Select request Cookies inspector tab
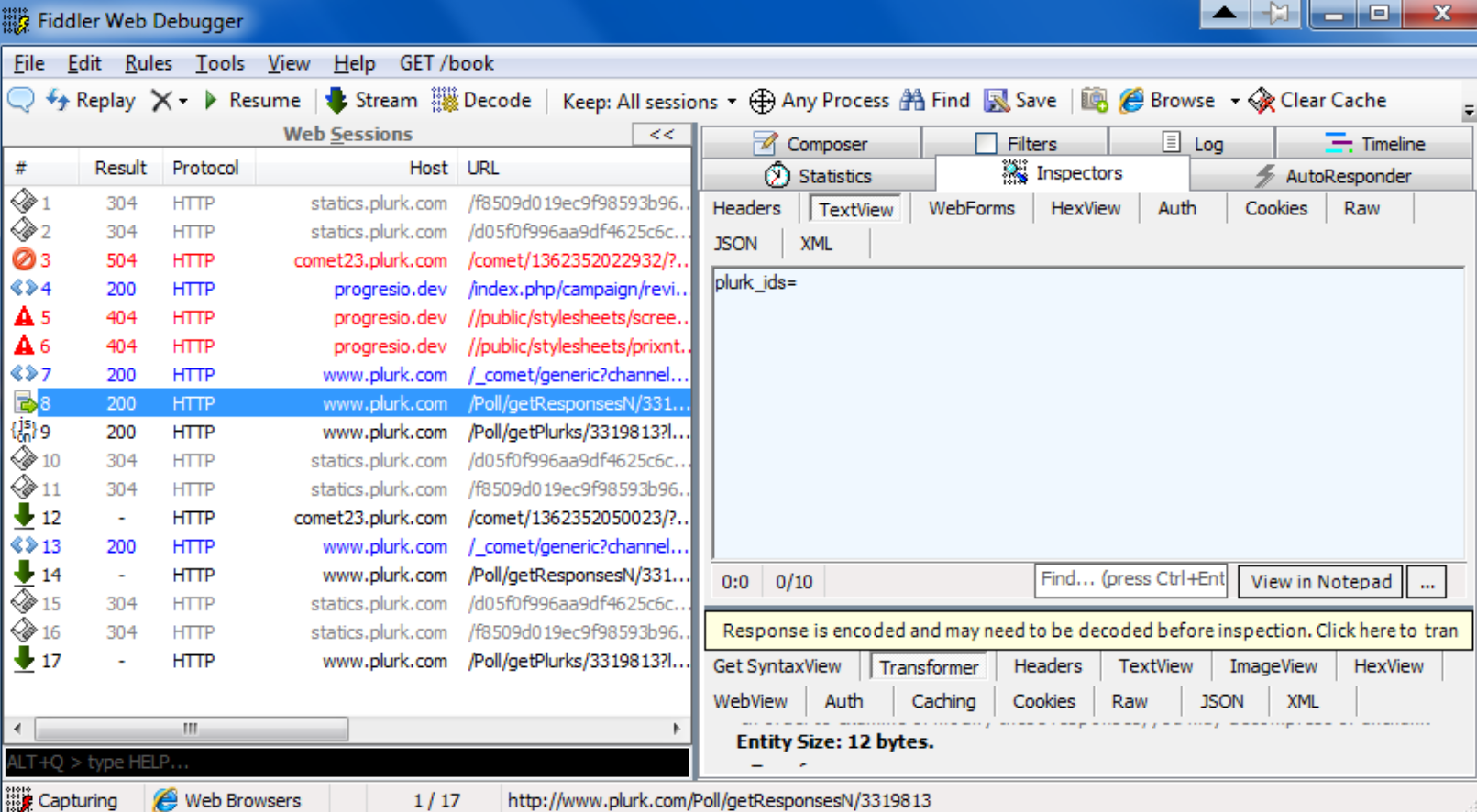 click(1275, 208)
